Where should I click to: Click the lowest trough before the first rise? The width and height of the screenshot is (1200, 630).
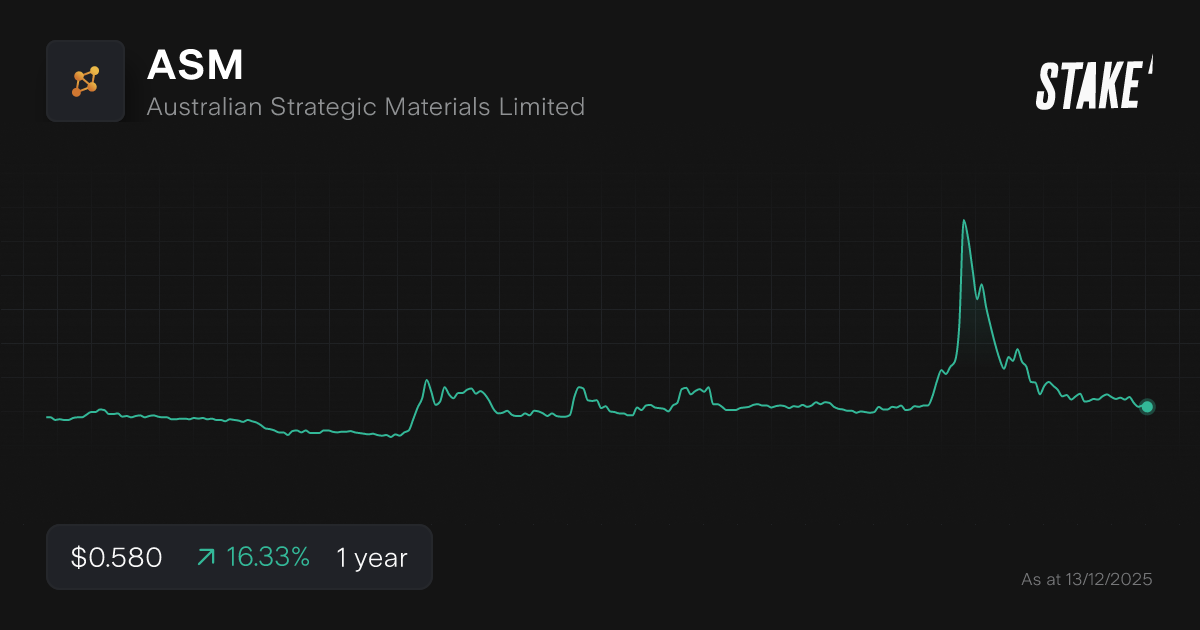pos(392,437)
